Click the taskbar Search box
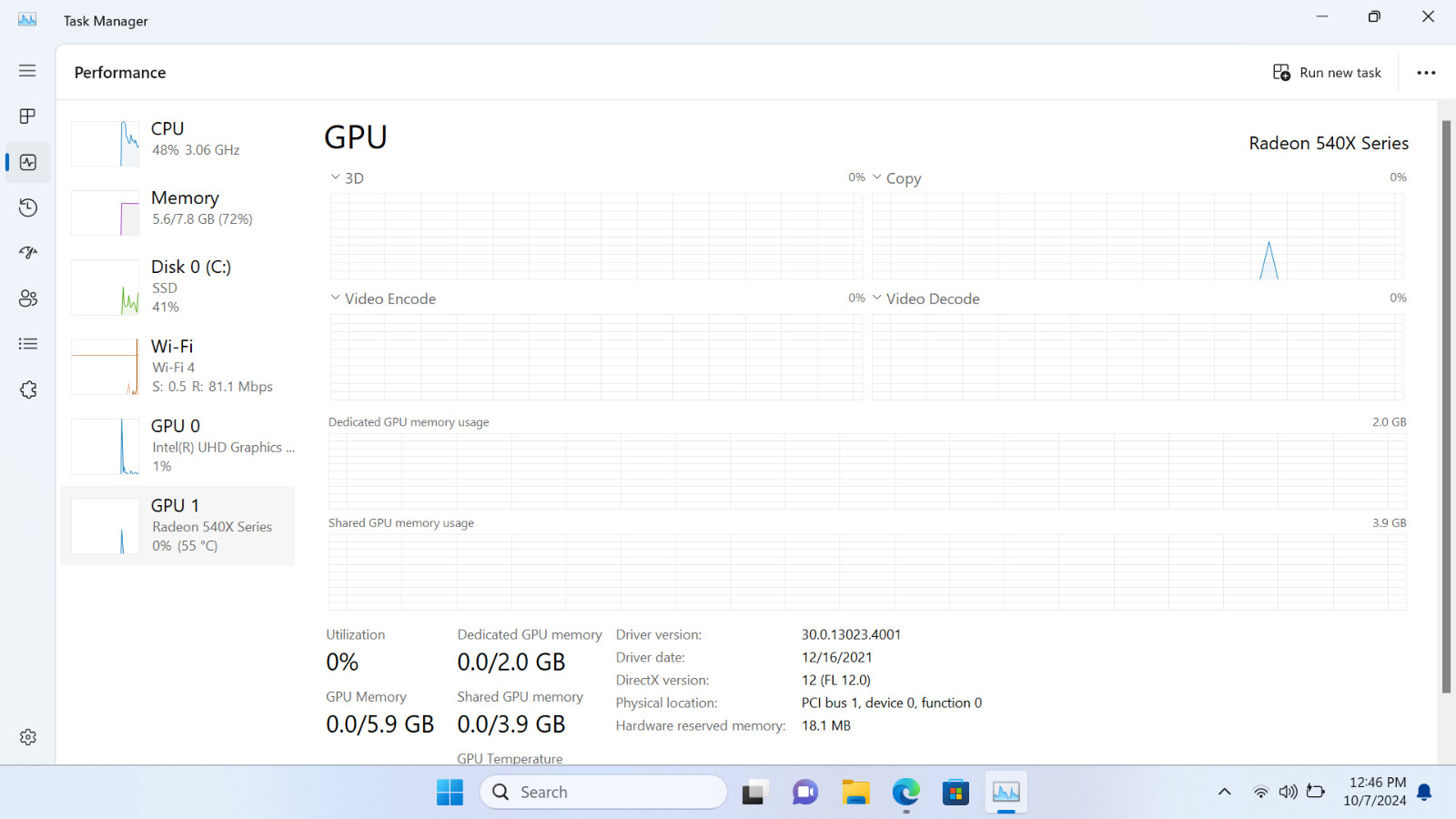 [x=603, y=793]
